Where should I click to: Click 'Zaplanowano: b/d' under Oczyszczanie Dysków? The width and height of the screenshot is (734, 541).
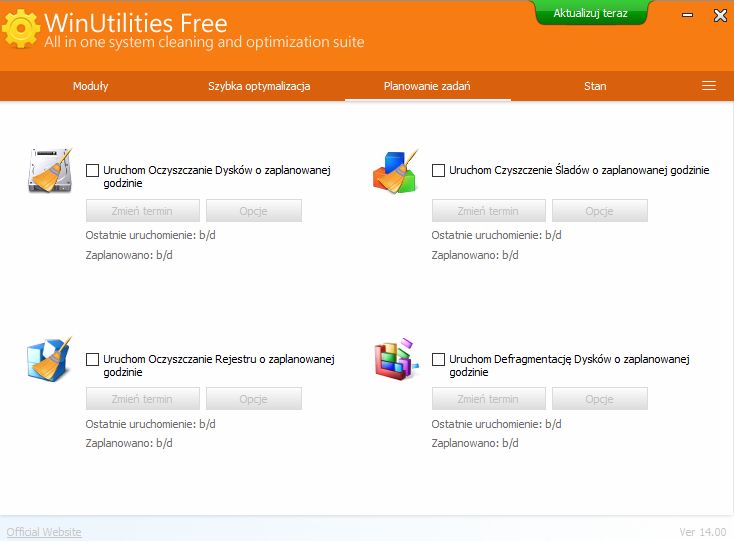[x=129, y=255]
